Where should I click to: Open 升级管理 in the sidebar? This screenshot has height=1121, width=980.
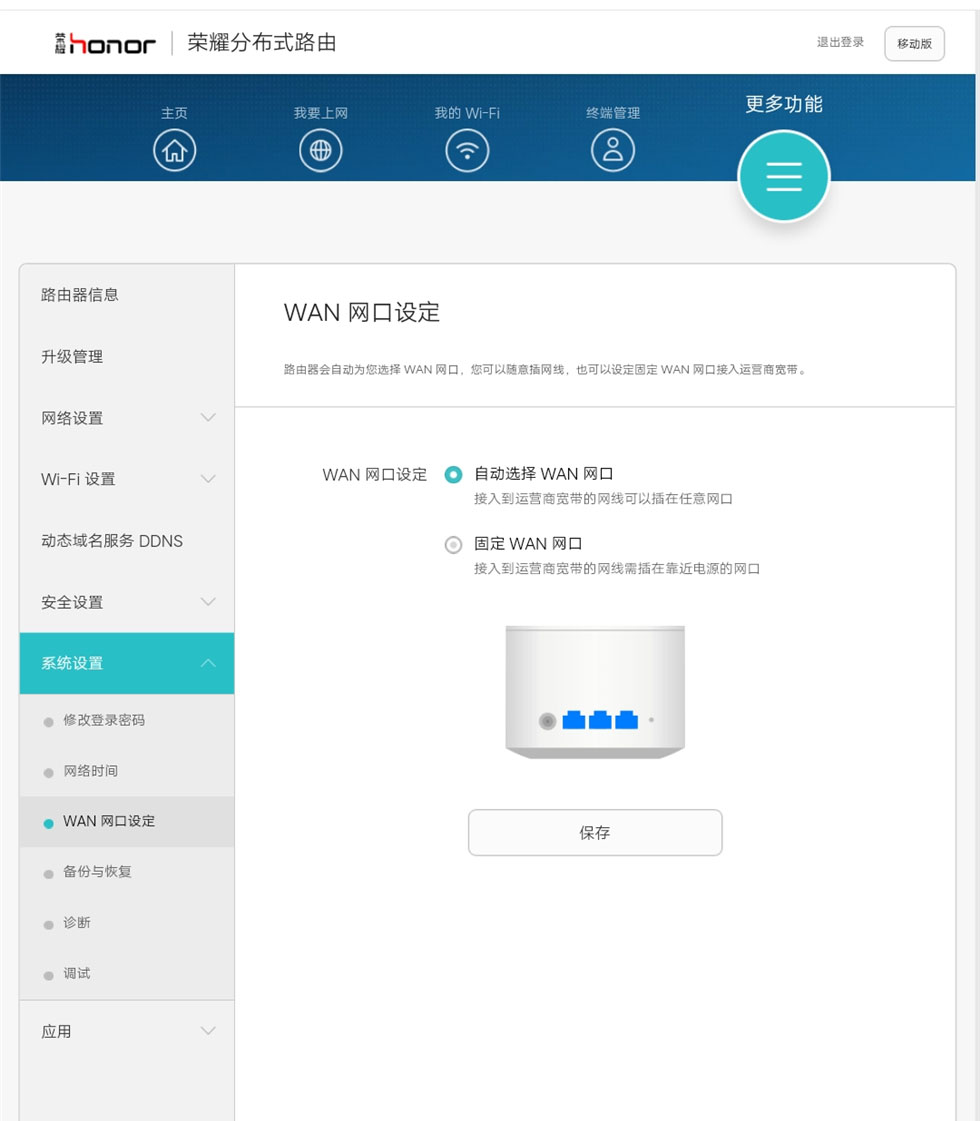click(x=72, y=357)
